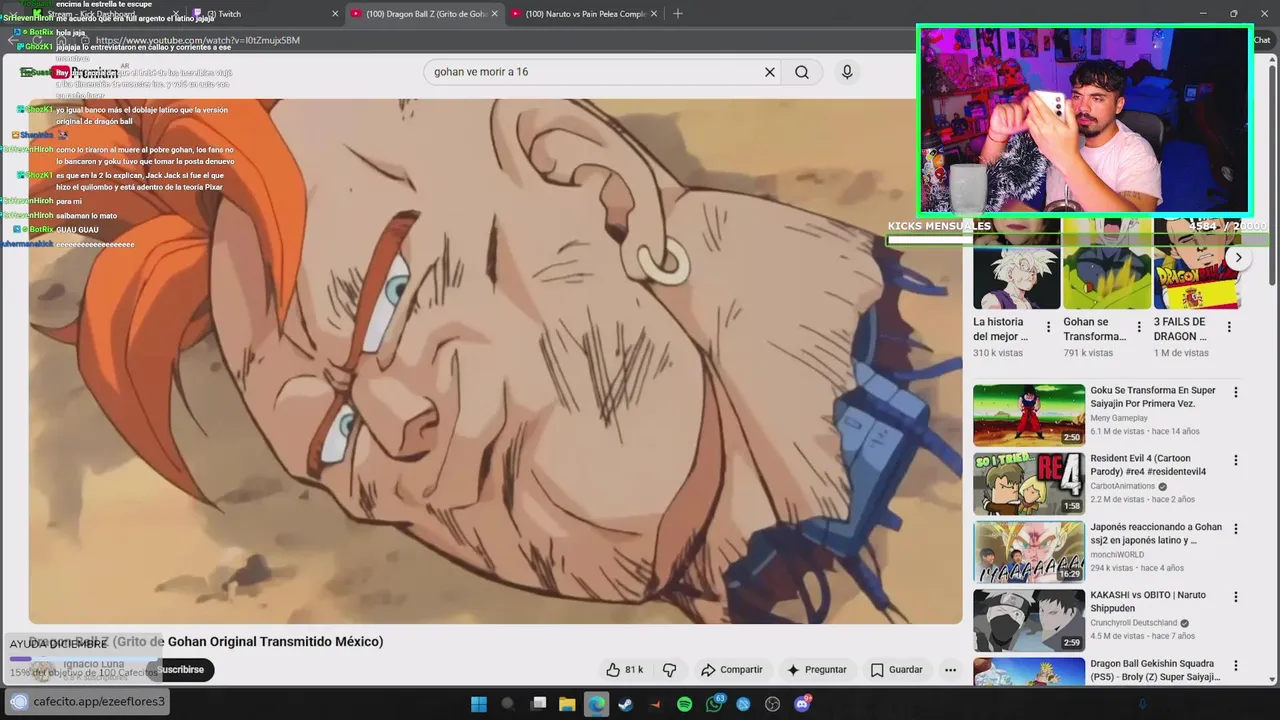Click Guardar to save the video
The image size is (1280, 720).
896,670
